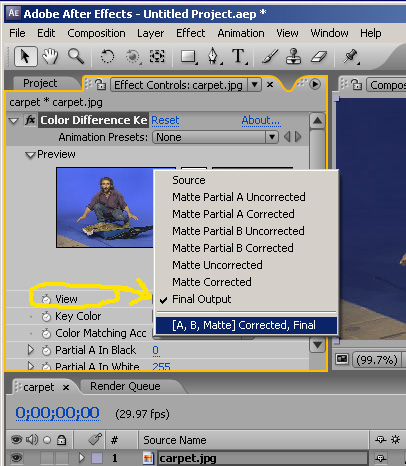The width and height of the screenshot is (406, 466).
Task: Toggle View property stopwatch
Action: click(46, 299)
